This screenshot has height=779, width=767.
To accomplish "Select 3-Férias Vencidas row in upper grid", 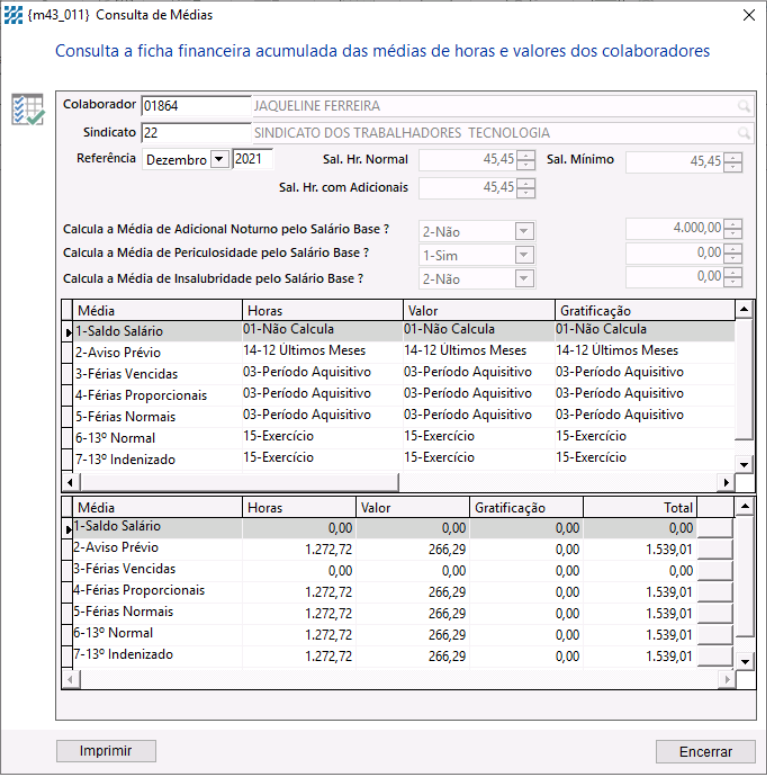I will 403,373.
